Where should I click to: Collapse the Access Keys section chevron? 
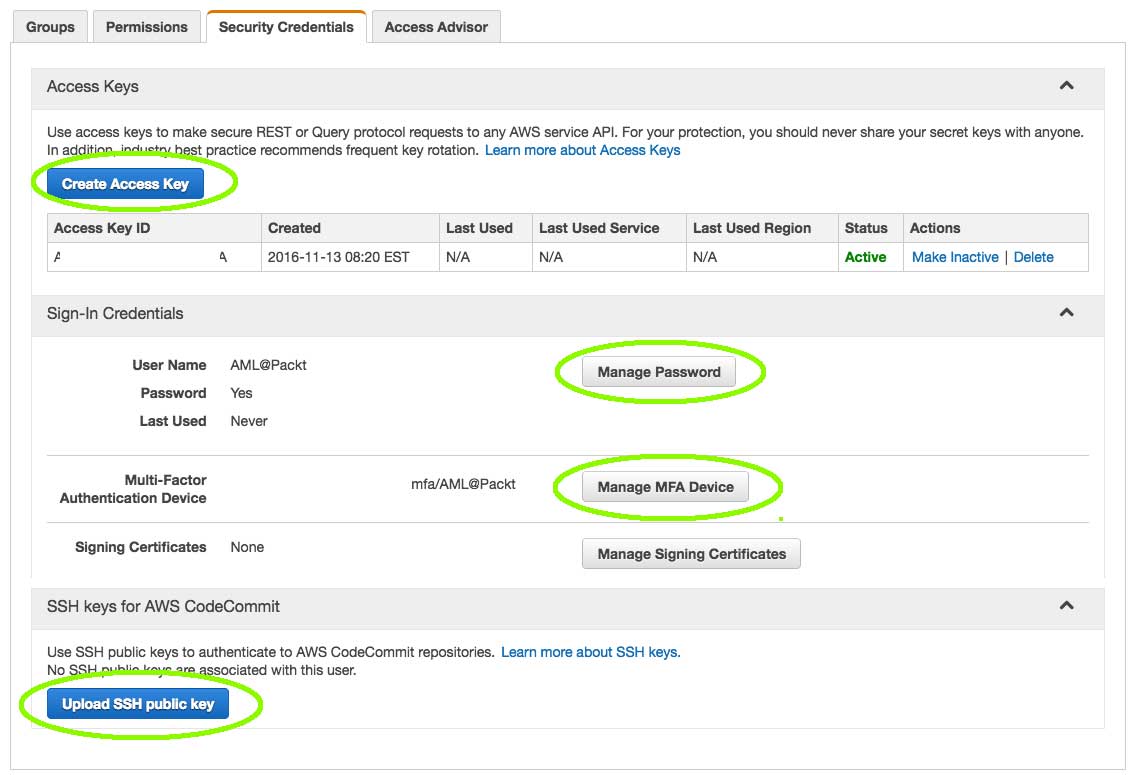click(1066, 86)
